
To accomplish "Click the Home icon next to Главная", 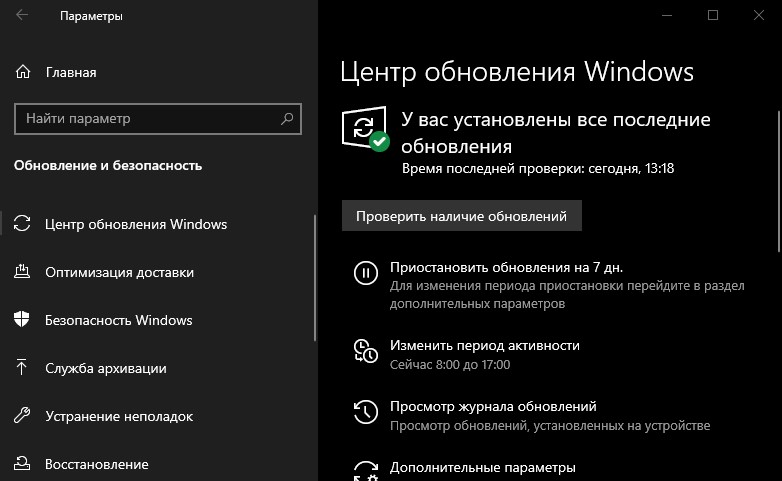I will pyautogui.click(x=22, y=72).
